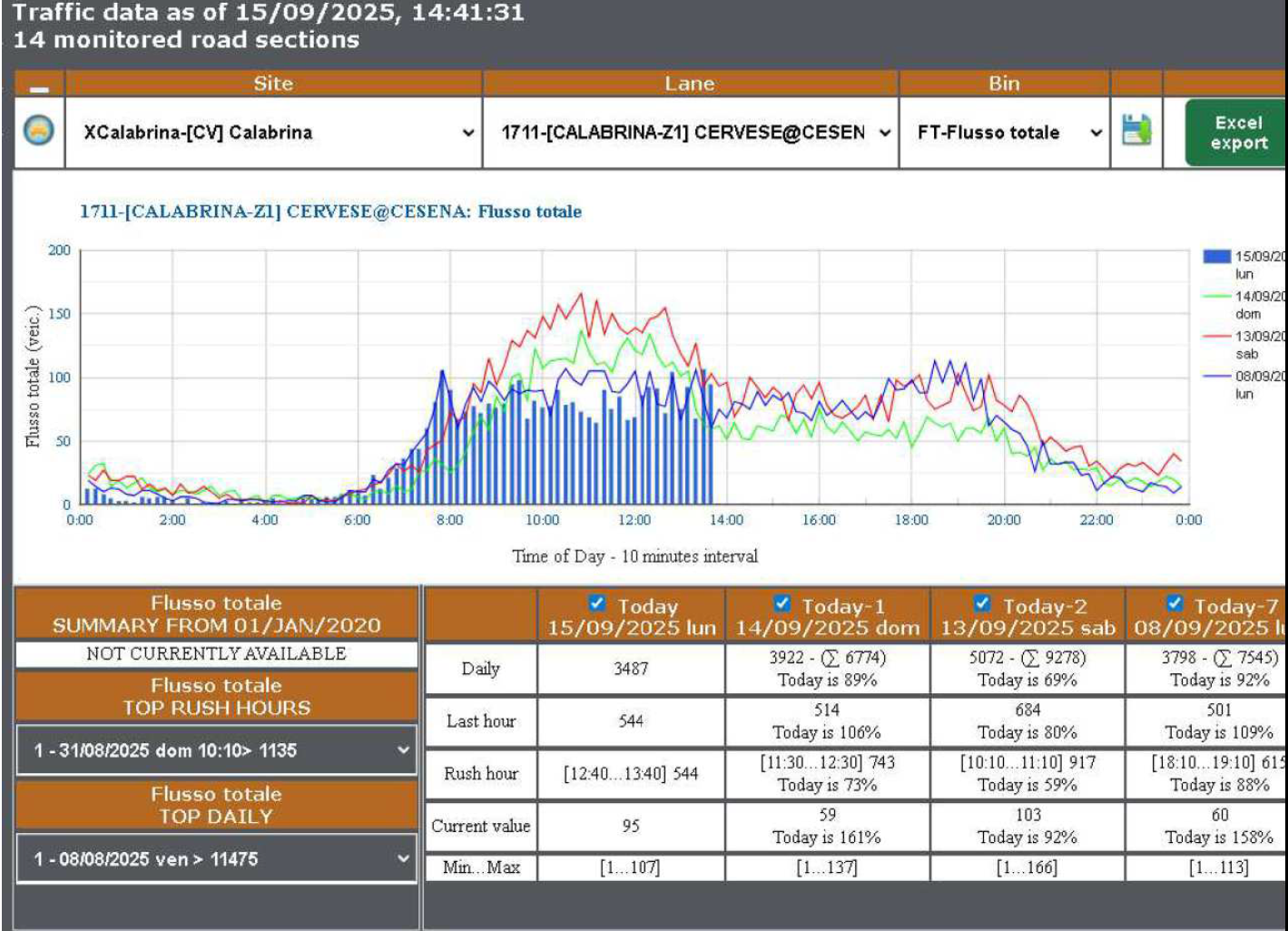Toggle the Today-2 checkbox

[x=982, y=603]
